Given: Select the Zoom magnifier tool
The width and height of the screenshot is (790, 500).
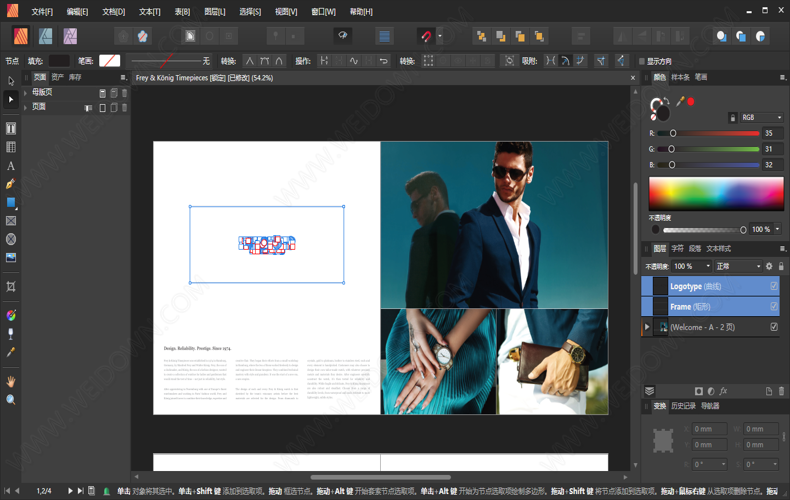Looking at the screenshot, I should tap(11, 400).
